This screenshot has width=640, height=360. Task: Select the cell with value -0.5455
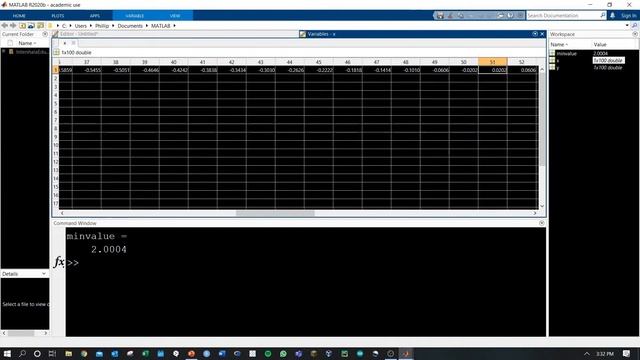[87, 70]
